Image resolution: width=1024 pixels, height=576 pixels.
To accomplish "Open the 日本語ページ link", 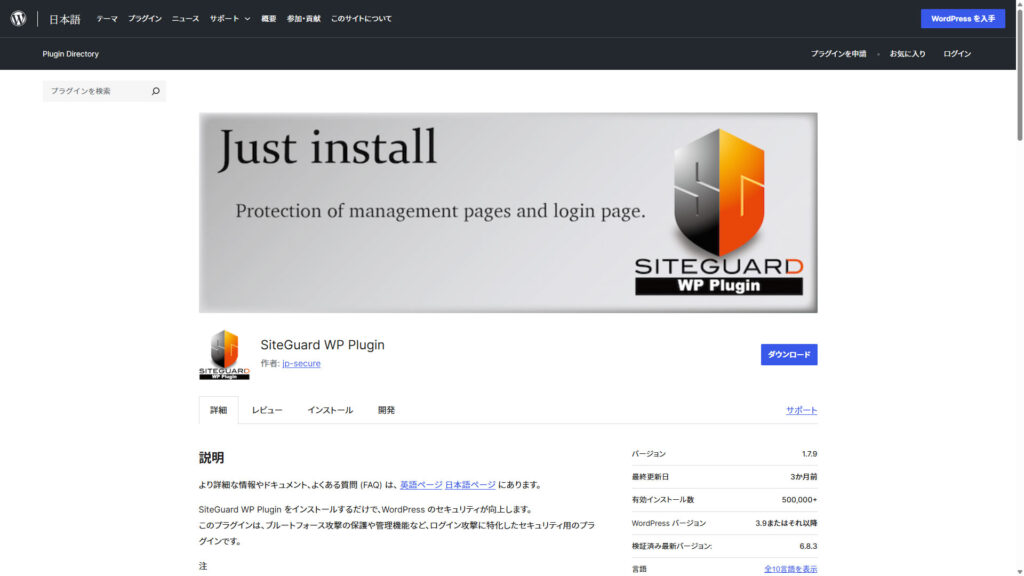I will point(470,485).
